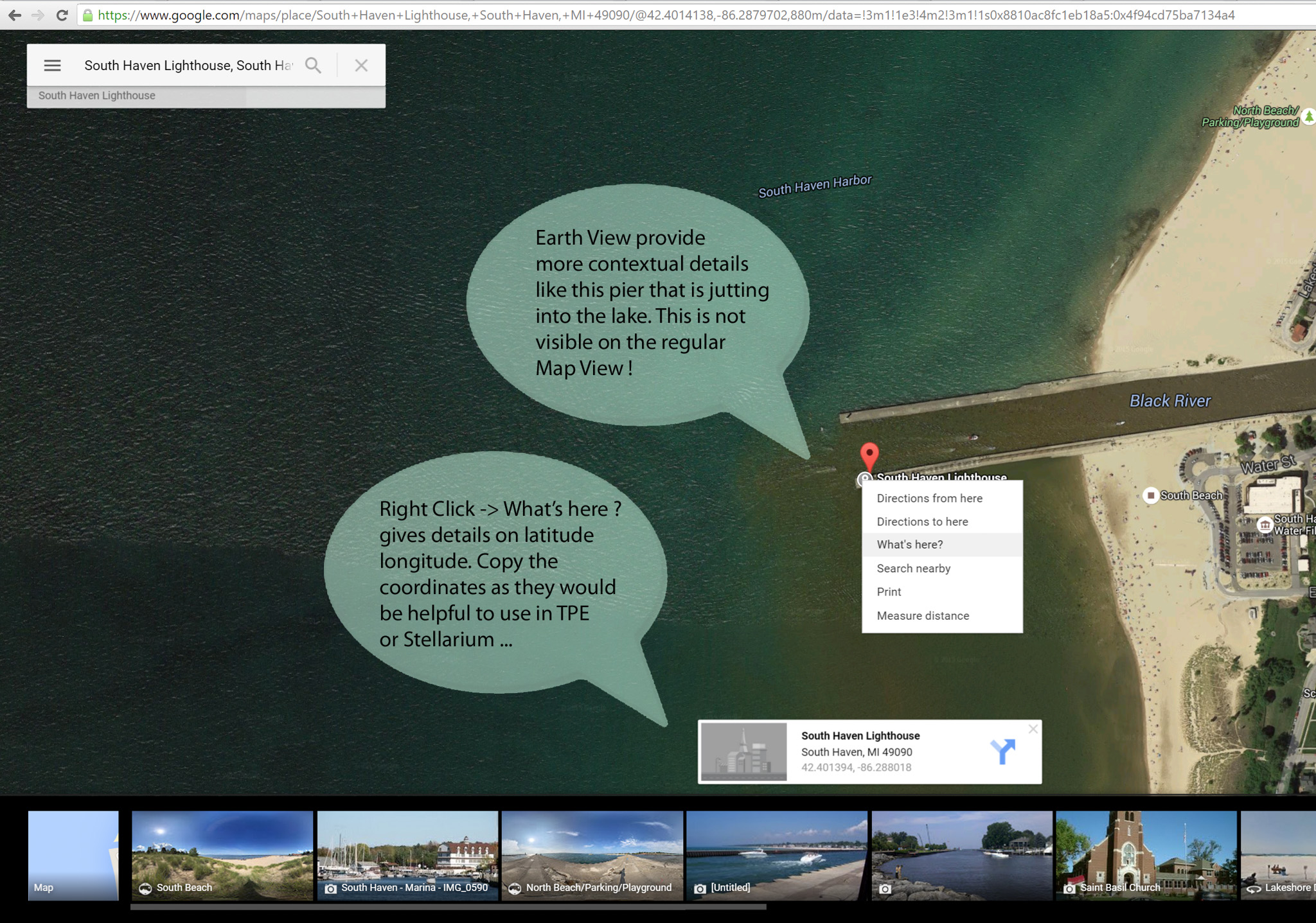Click the browser back arrow
Image resolution: width=1316 pixels, height=923 pixels.
[x=15, y=15]
